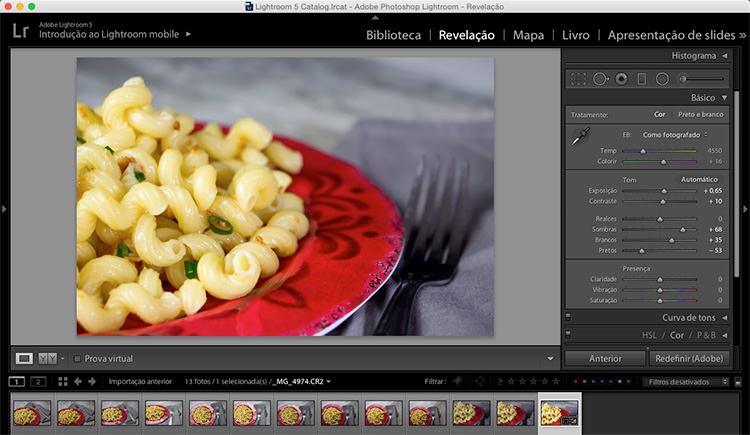Screen dimensions: 750x435
Task: Pick the Radial Filter tool
Action: point(662,78)
